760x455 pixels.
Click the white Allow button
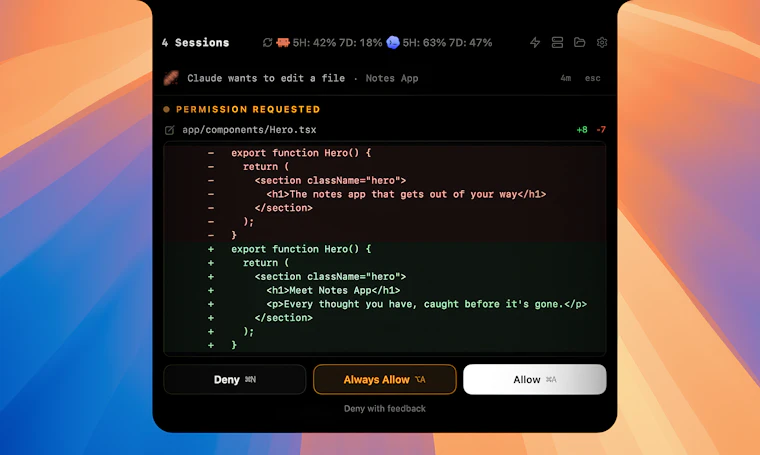(x=535, y=379)
